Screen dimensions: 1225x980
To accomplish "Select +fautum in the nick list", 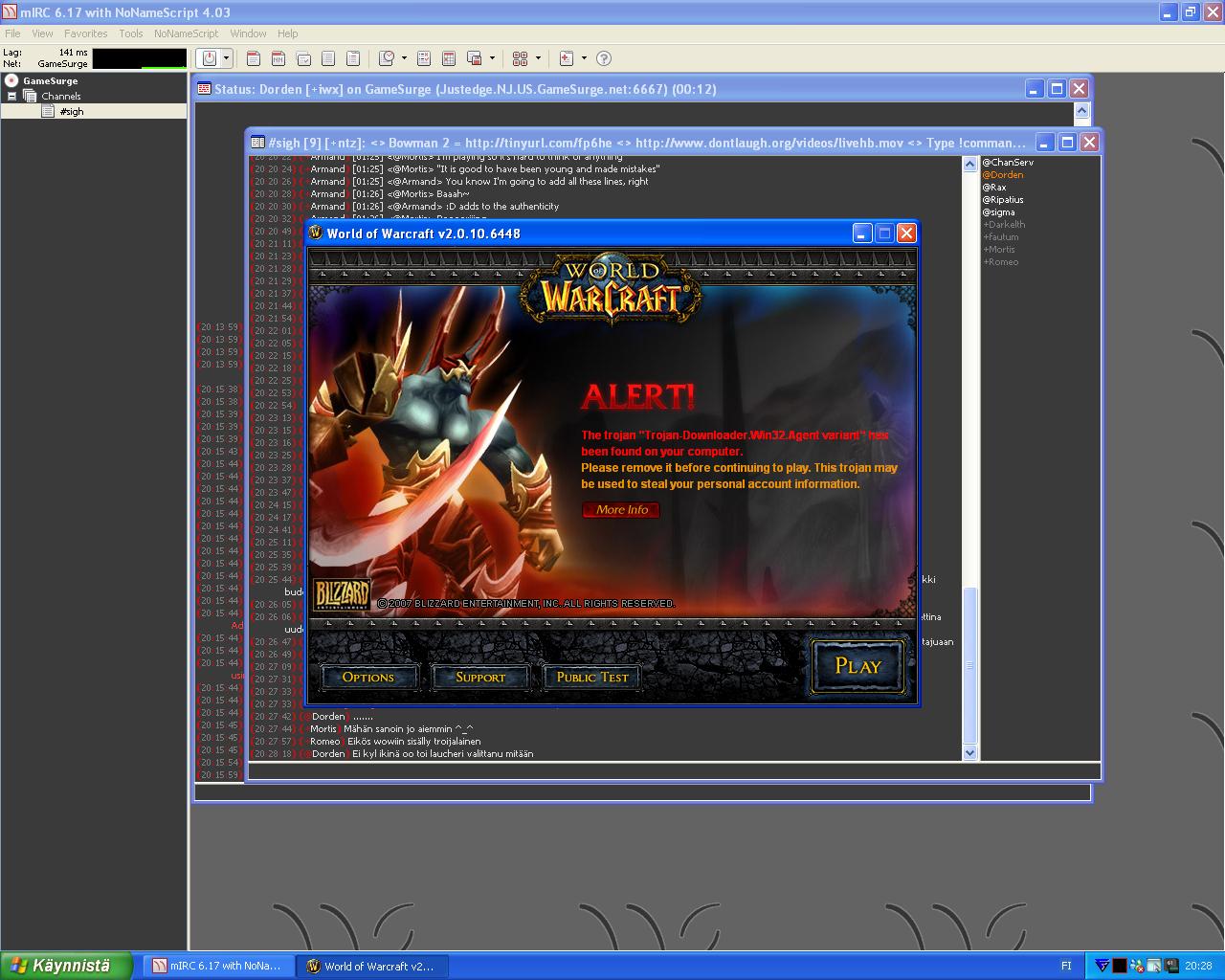I will 1001,237.
